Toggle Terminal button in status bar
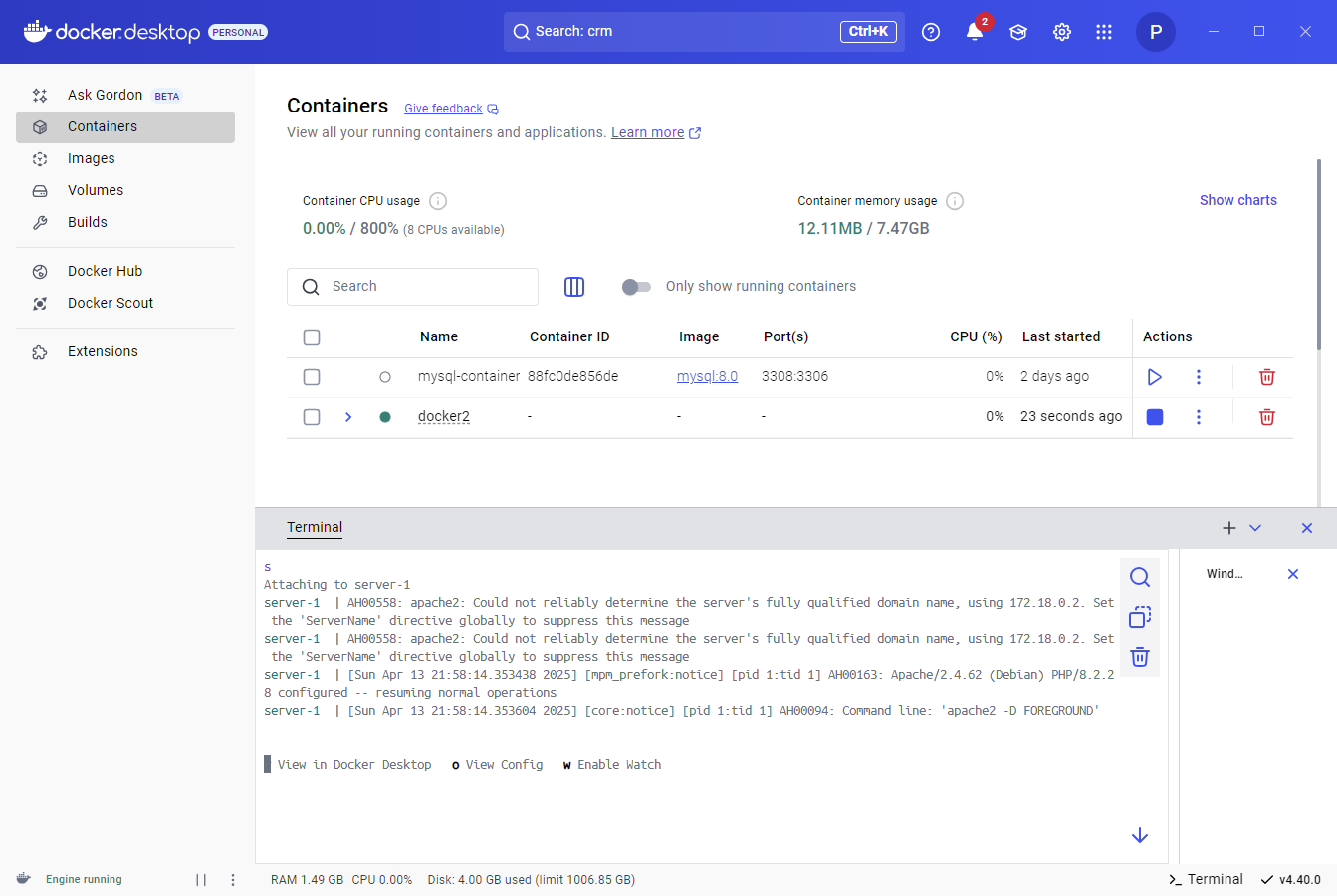The width and height of the screenshot is (1337, 896). point(1206,879)
